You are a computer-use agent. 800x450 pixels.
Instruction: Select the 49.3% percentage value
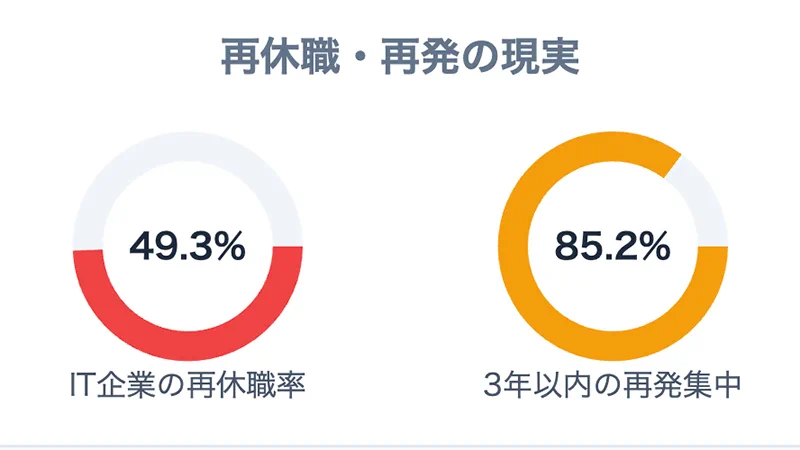(x=187, y=245)
